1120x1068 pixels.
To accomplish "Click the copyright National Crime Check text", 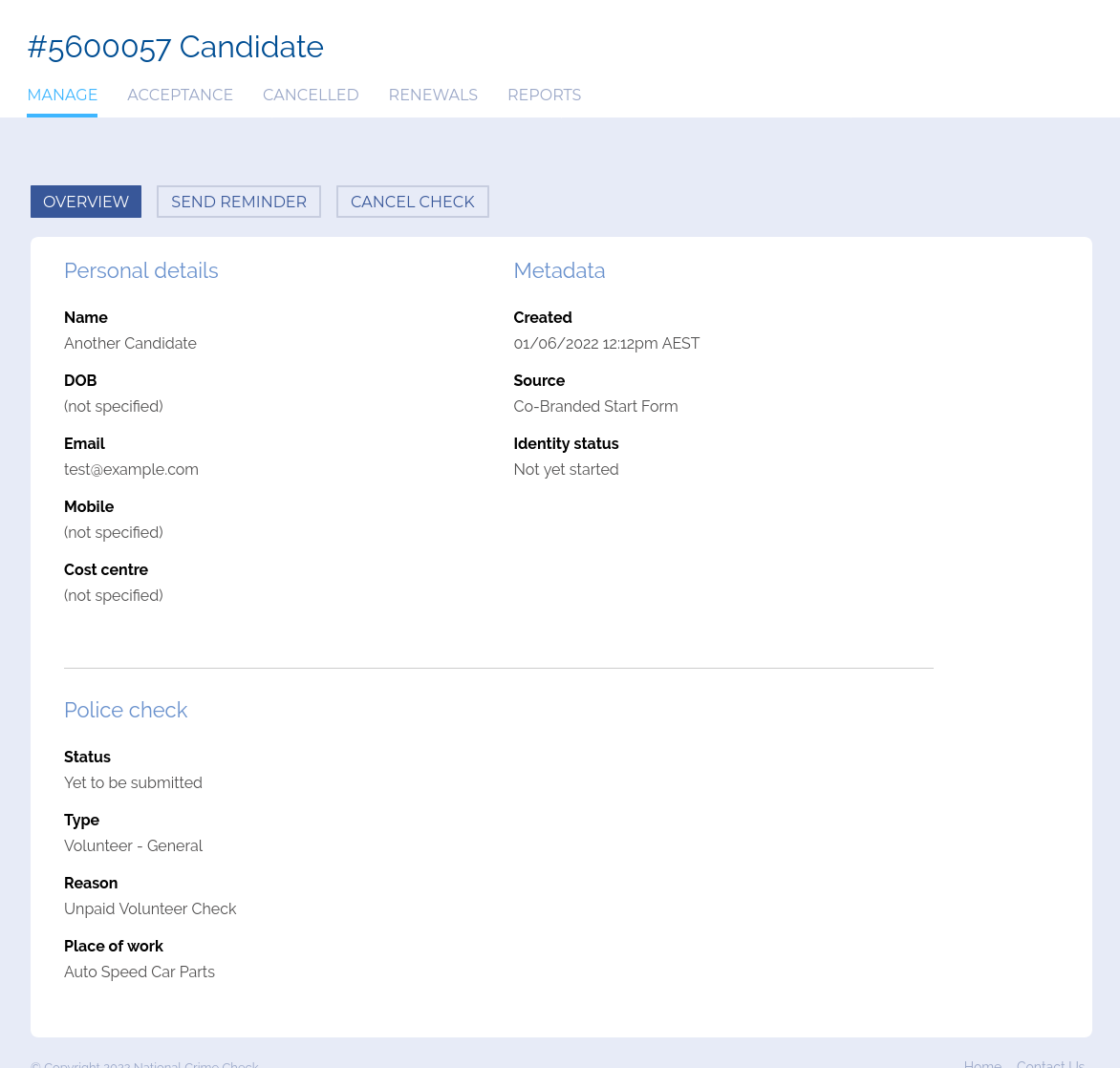I will [x=143, y=1065].
